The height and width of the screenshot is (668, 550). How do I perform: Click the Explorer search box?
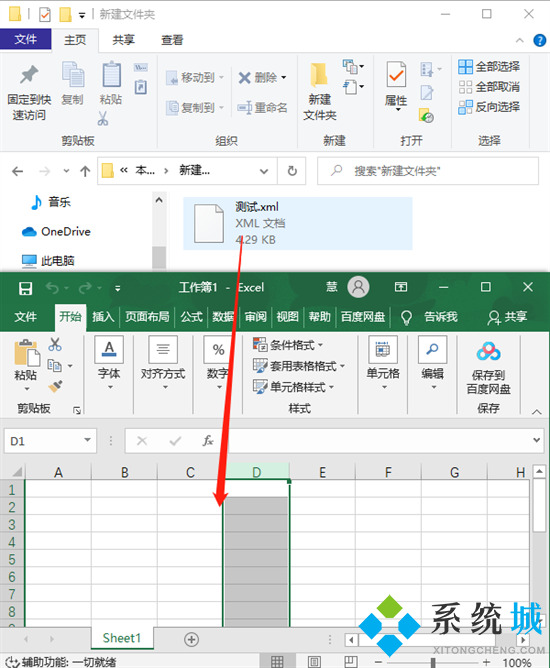pos(428,171)
